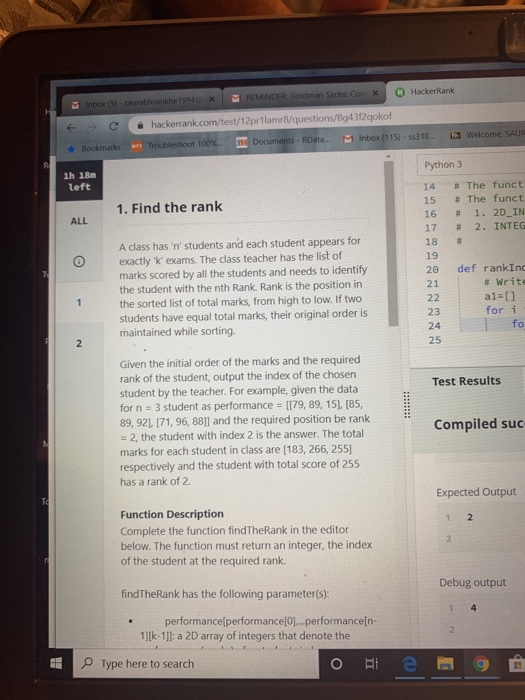
Task: Reload the HackerRank page
Action: point(113,126)
